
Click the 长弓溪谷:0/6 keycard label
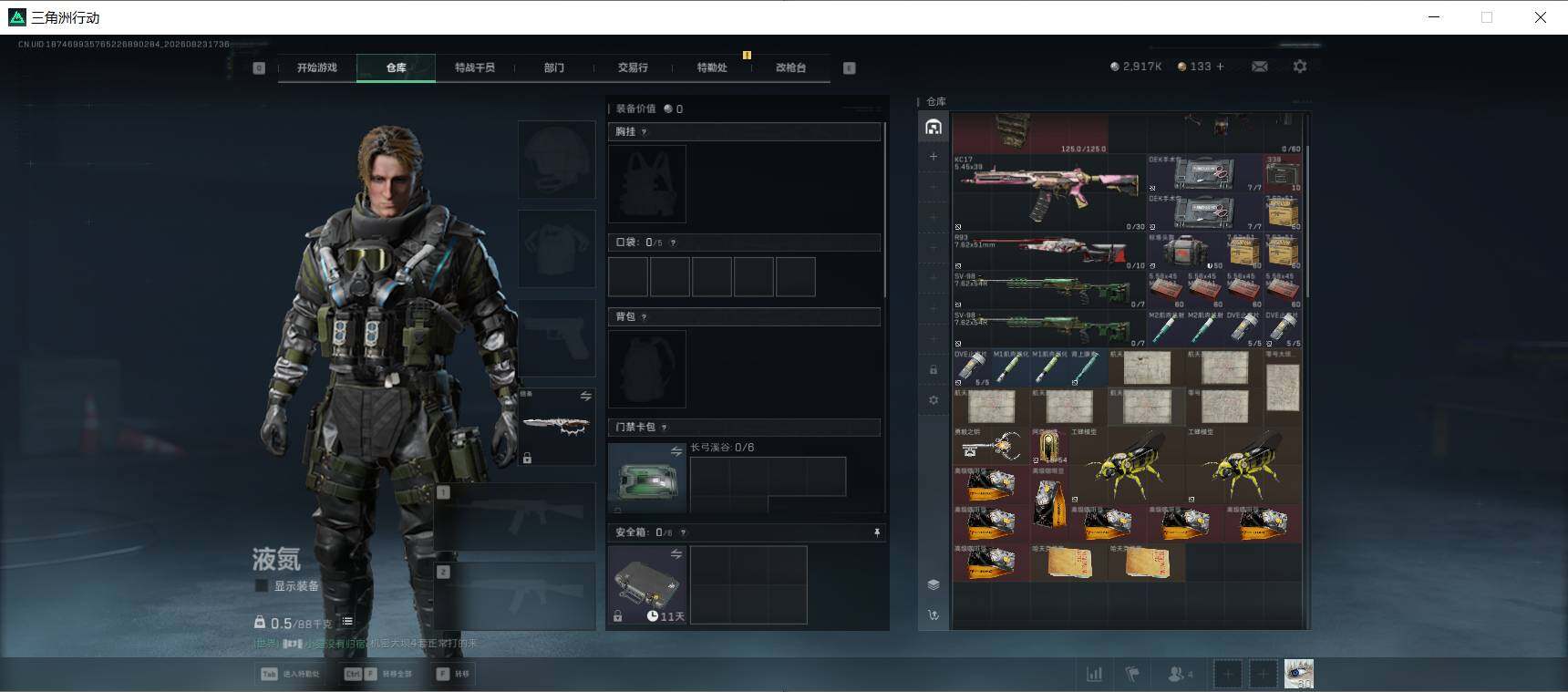coord(722,448)
